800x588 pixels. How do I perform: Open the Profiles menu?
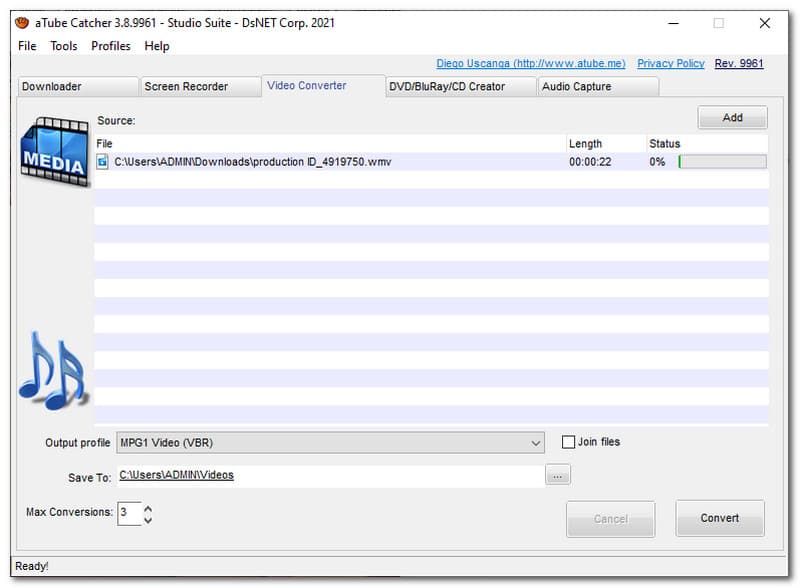[111, 46]
